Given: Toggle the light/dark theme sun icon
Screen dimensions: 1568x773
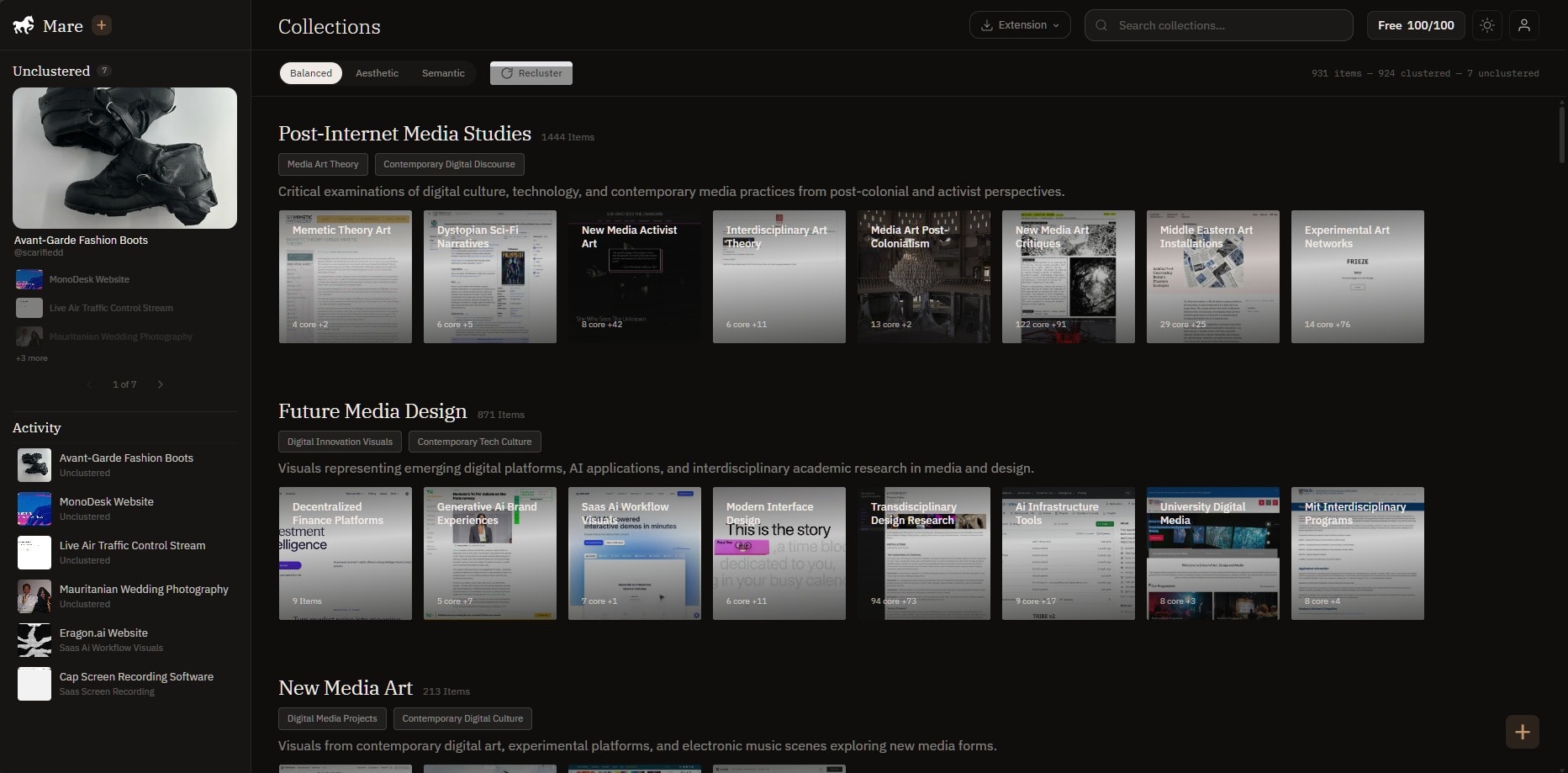Looking at the screenshot, I should (1487, 25).
